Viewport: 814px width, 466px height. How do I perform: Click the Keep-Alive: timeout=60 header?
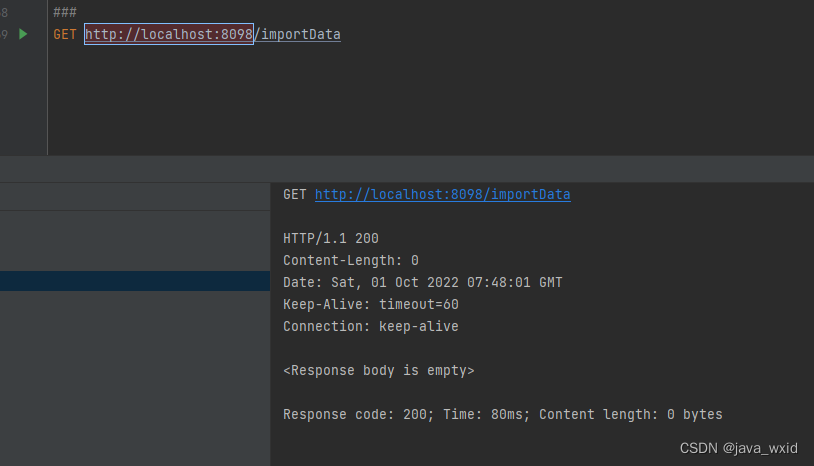coord(371,304)
